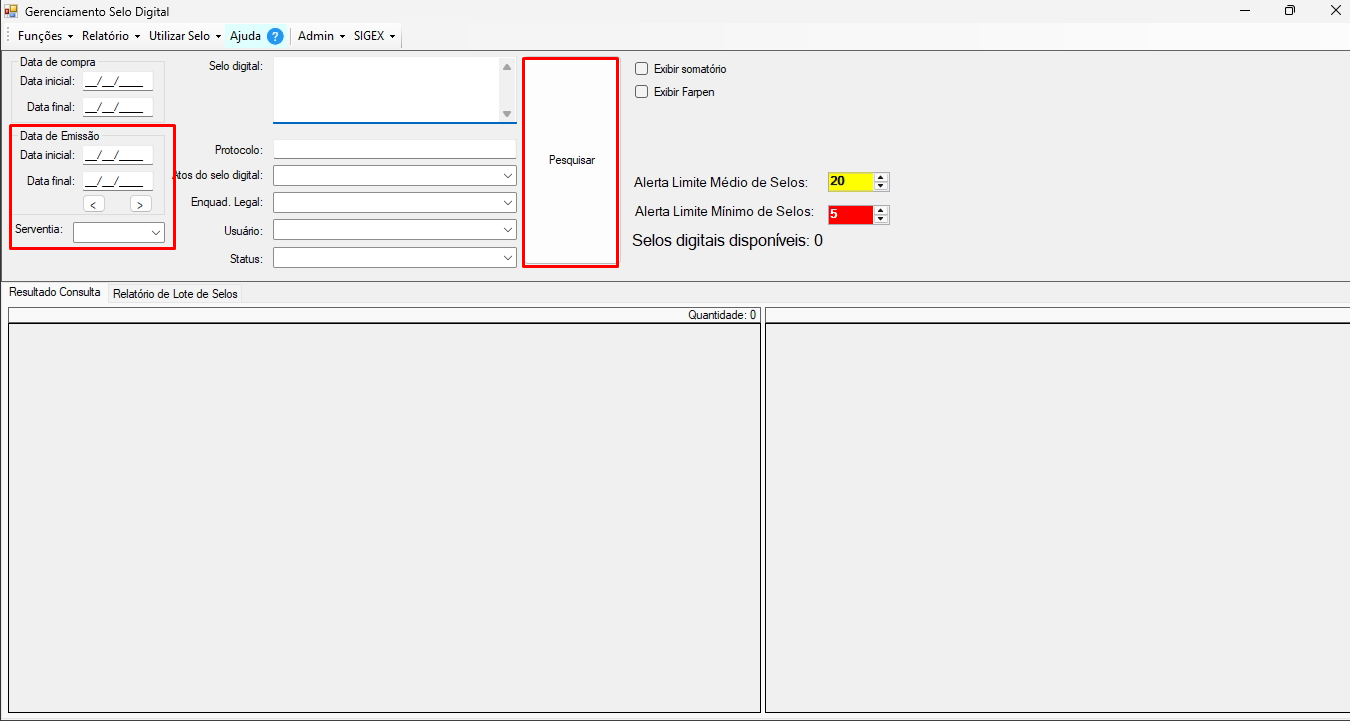Viewport: 1350px width, 721px height.
Task: Open the Funções menu
Action: [x=46, y=36]
